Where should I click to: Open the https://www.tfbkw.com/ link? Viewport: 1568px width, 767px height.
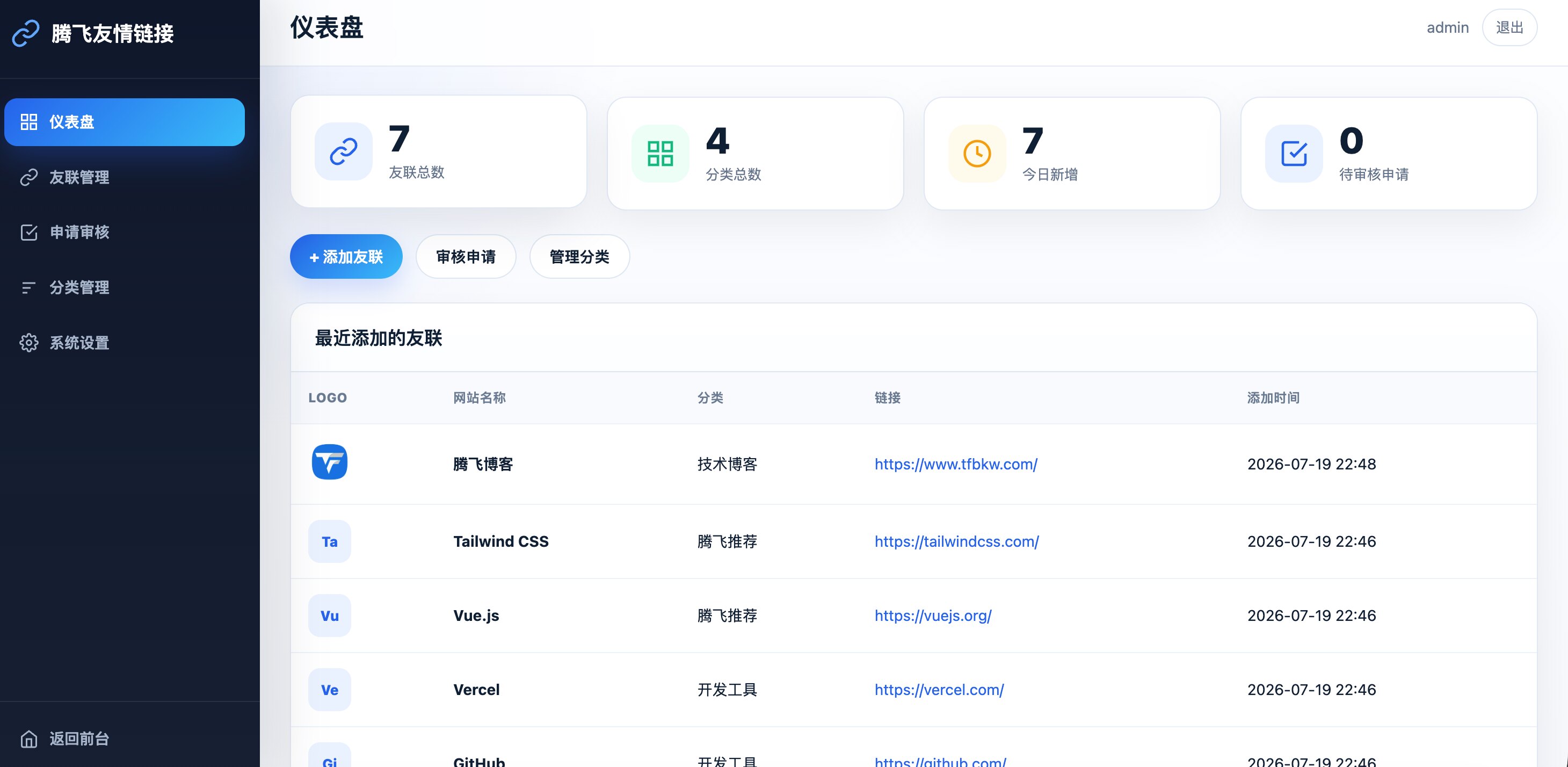pos(956,464)
